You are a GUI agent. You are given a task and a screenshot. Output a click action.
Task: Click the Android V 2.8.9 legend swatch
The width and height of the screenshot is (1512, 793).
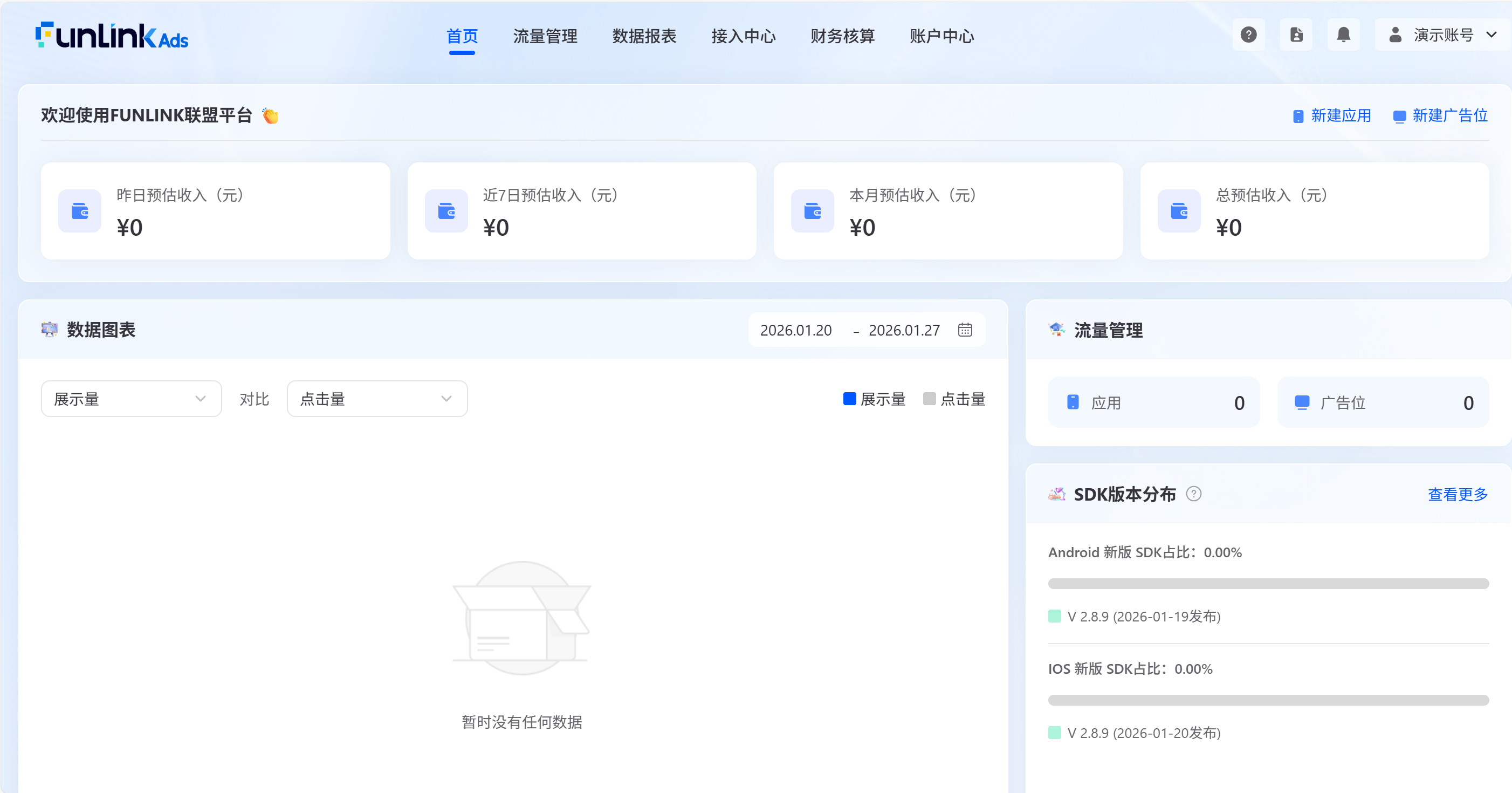pyautogui.click(x=1054, y=616)
